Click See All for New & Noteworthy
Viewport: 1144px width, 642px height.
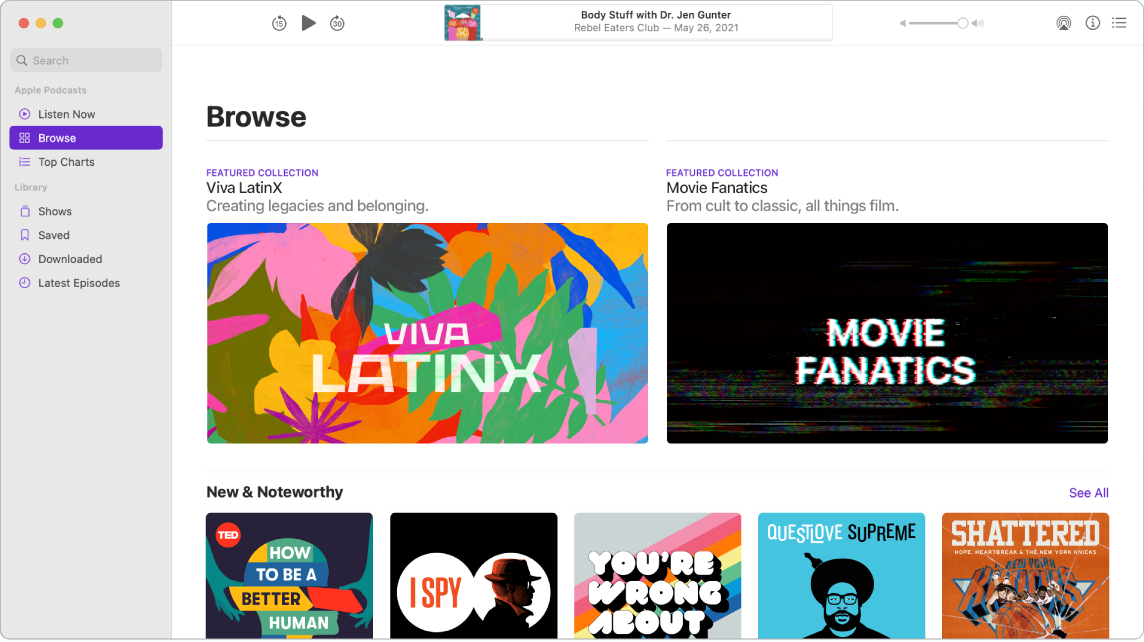1088,492
